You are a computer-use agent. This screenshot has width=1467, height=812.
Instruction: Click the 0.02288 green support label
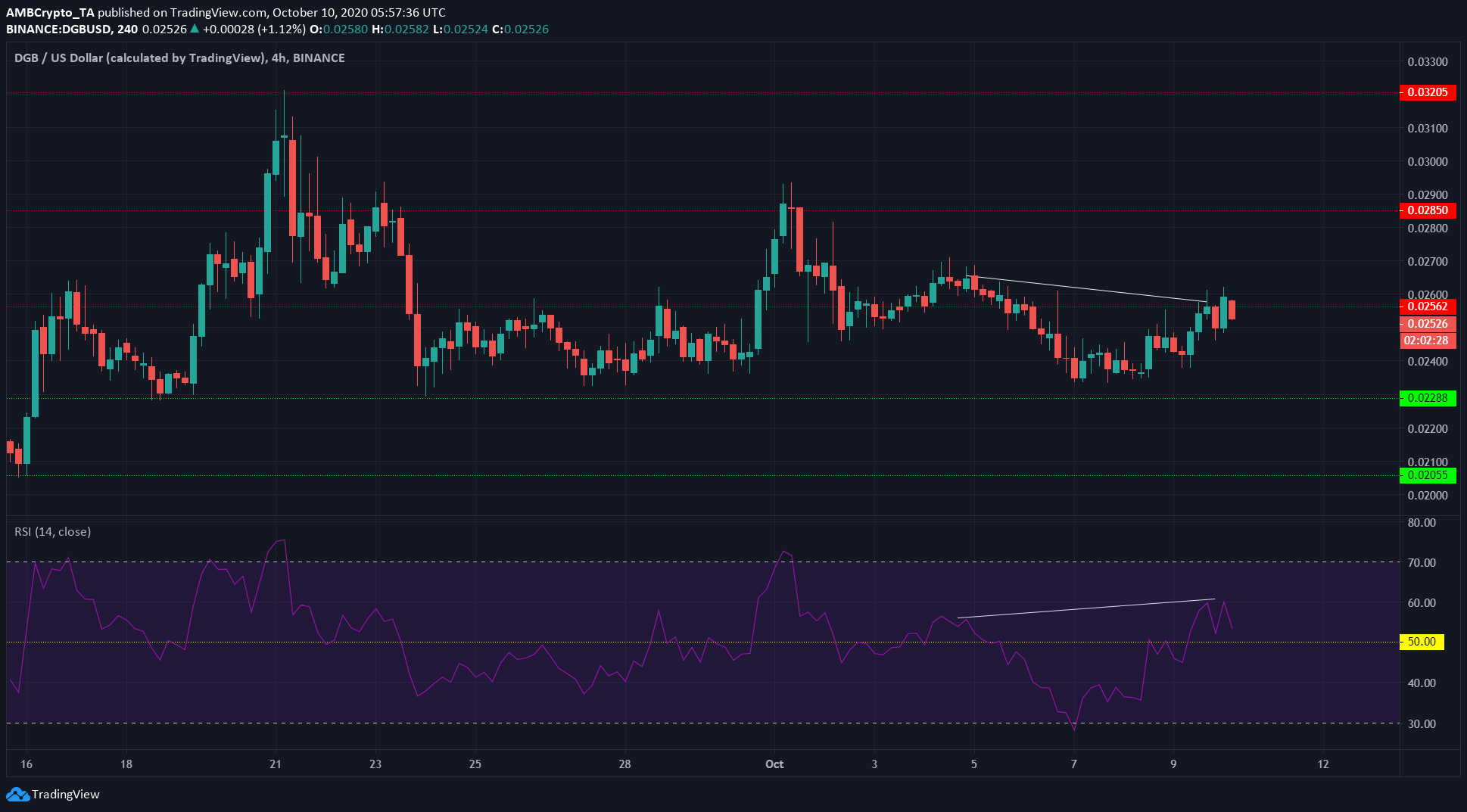1428,398
